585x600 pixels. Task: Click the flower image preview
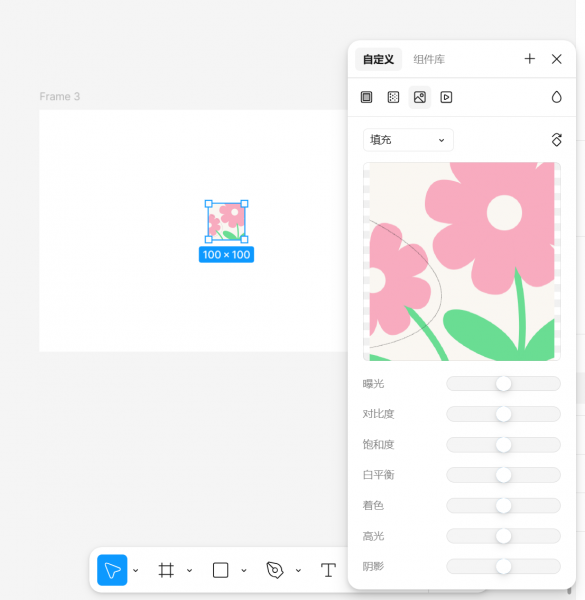[x=462, y=261]
